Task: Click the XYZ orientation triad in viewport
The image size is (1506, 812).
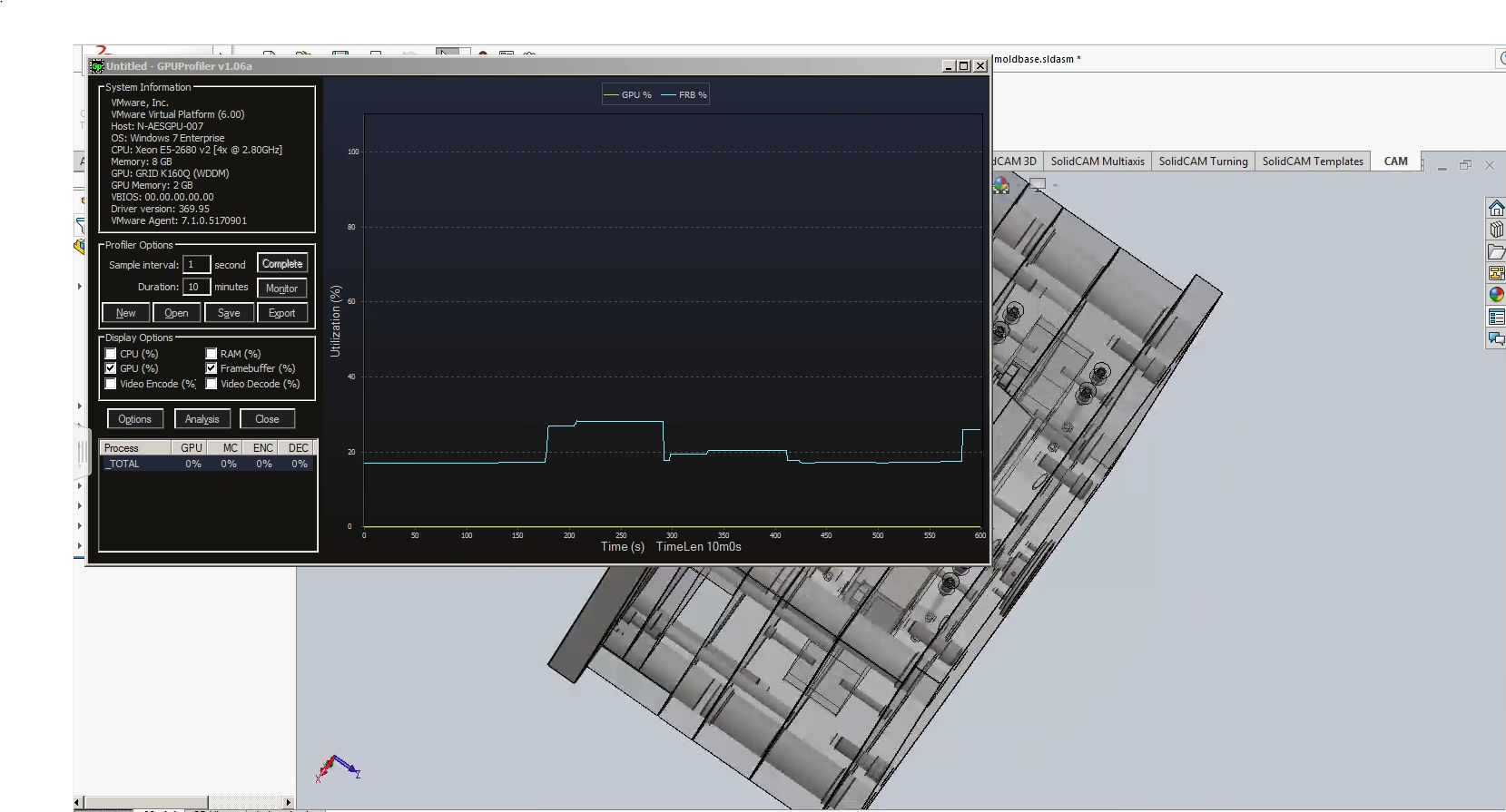Action: click(x=338, y=768)
